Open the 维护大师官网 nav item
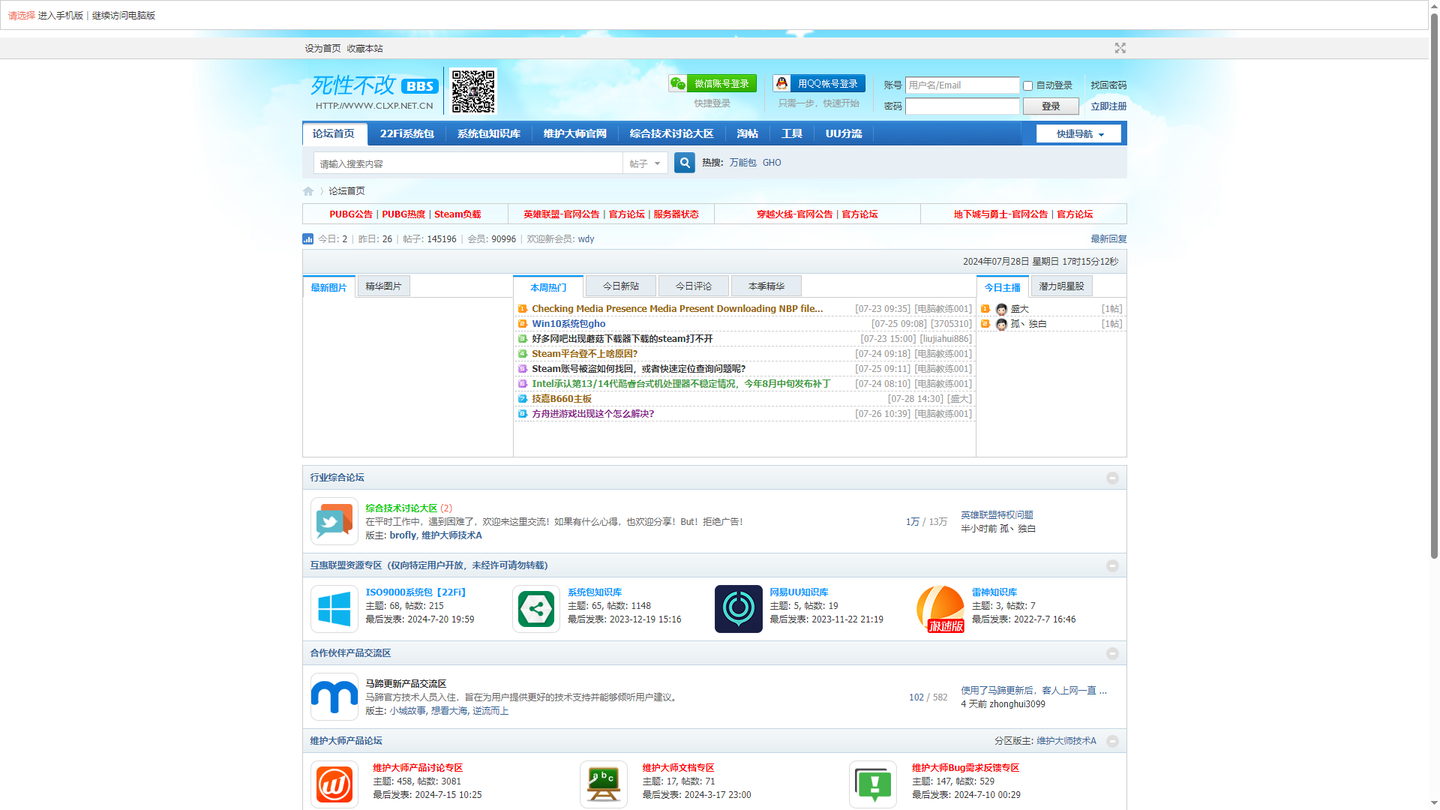1440x810 pixels. click(x=575, y=134)
